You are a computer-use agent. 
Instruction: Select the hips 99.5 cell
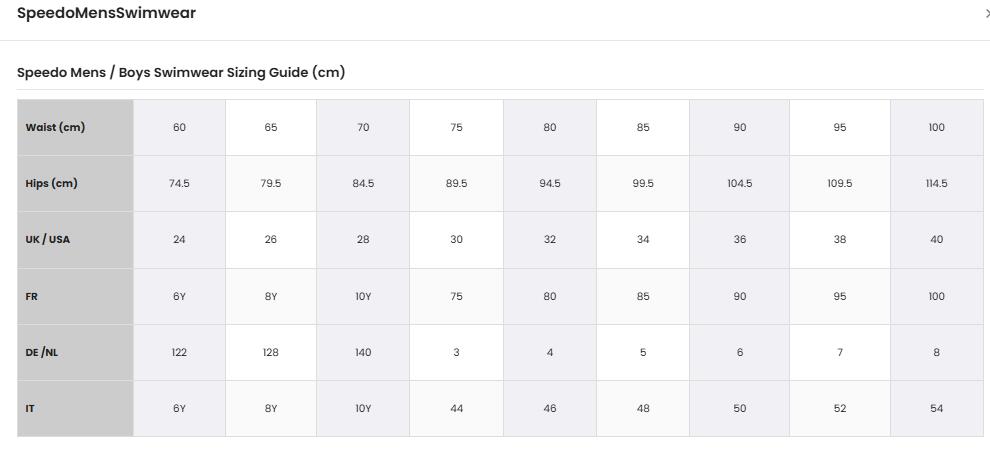pyautogui.click(x=643, y=183)
